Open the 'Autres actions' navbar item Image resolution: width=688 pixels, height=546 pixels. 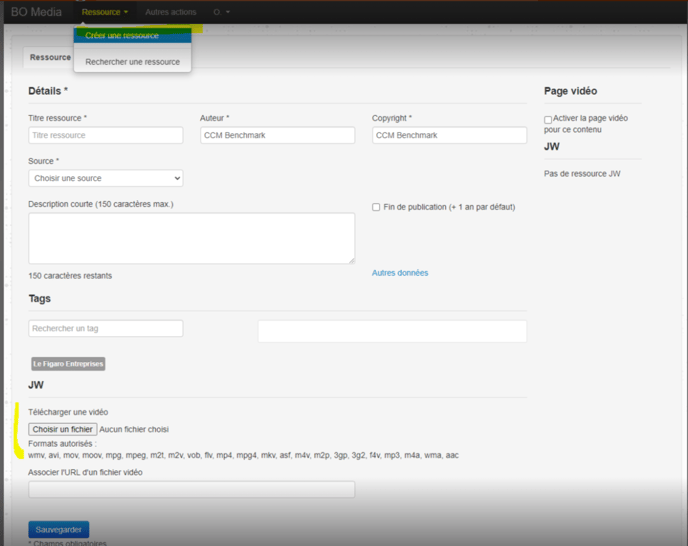170,12
